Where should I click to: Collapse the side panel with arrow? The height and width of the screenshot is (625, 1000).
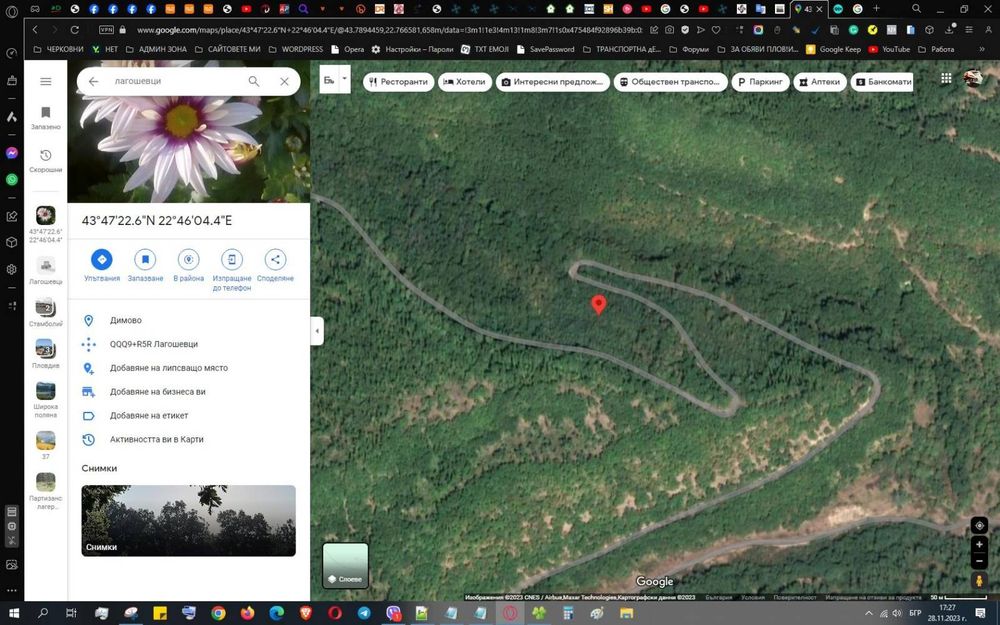tap(317, 331)
